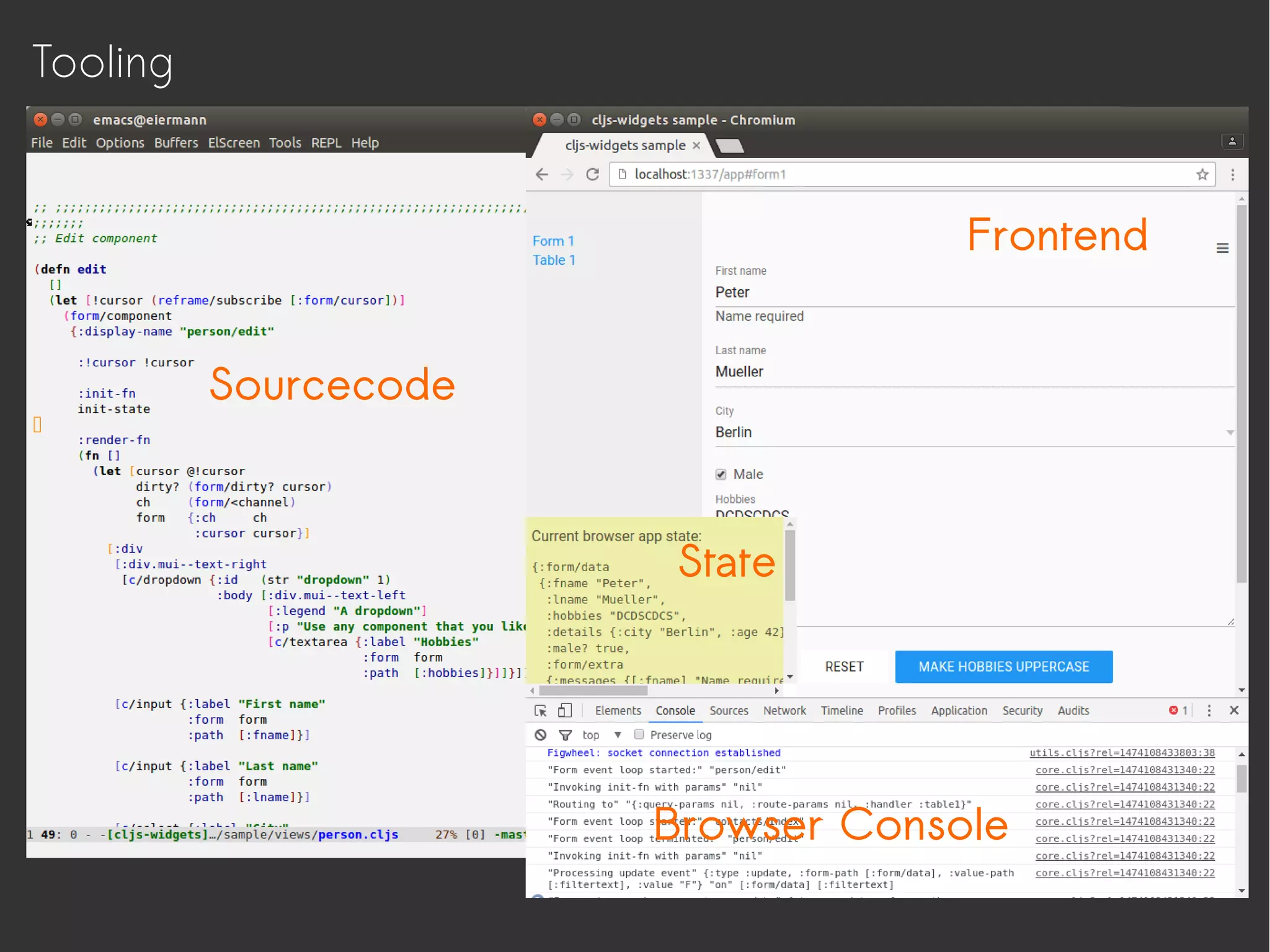The width and height of the screenshot is (1270, 952).
Task: Open core.cljs link for 'Form event loop started'
Action: 1125,770
